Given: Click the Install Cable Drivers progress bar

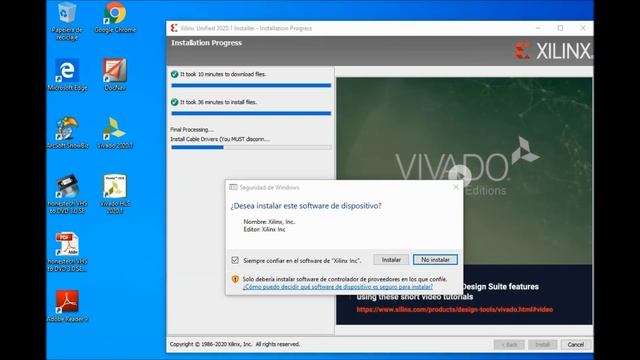Looking at the screenshot, I should (x=251, y=147).
